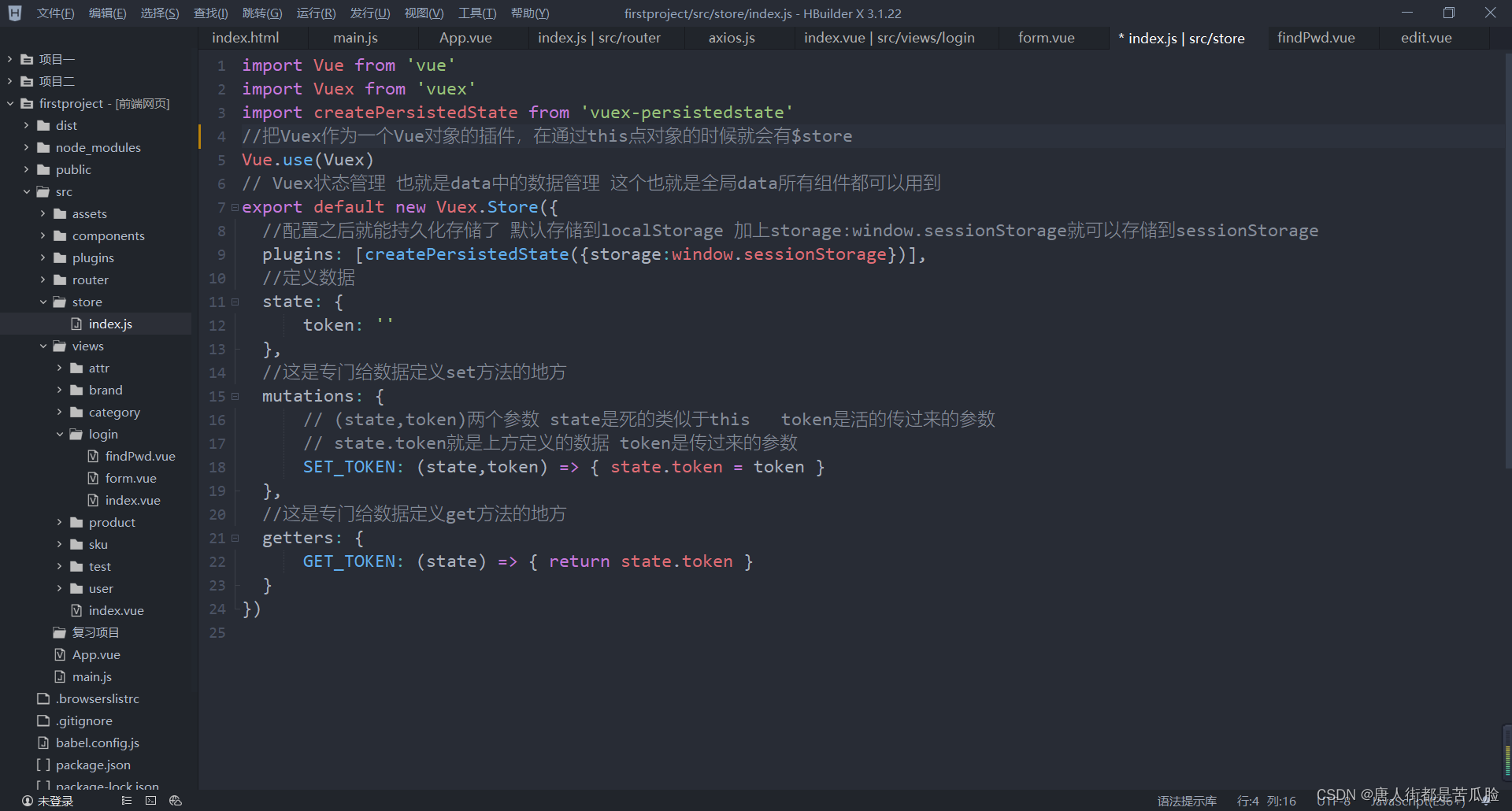Switch to the index.js src/router tab
This screenshot has width=1512, height=811.
599,38
